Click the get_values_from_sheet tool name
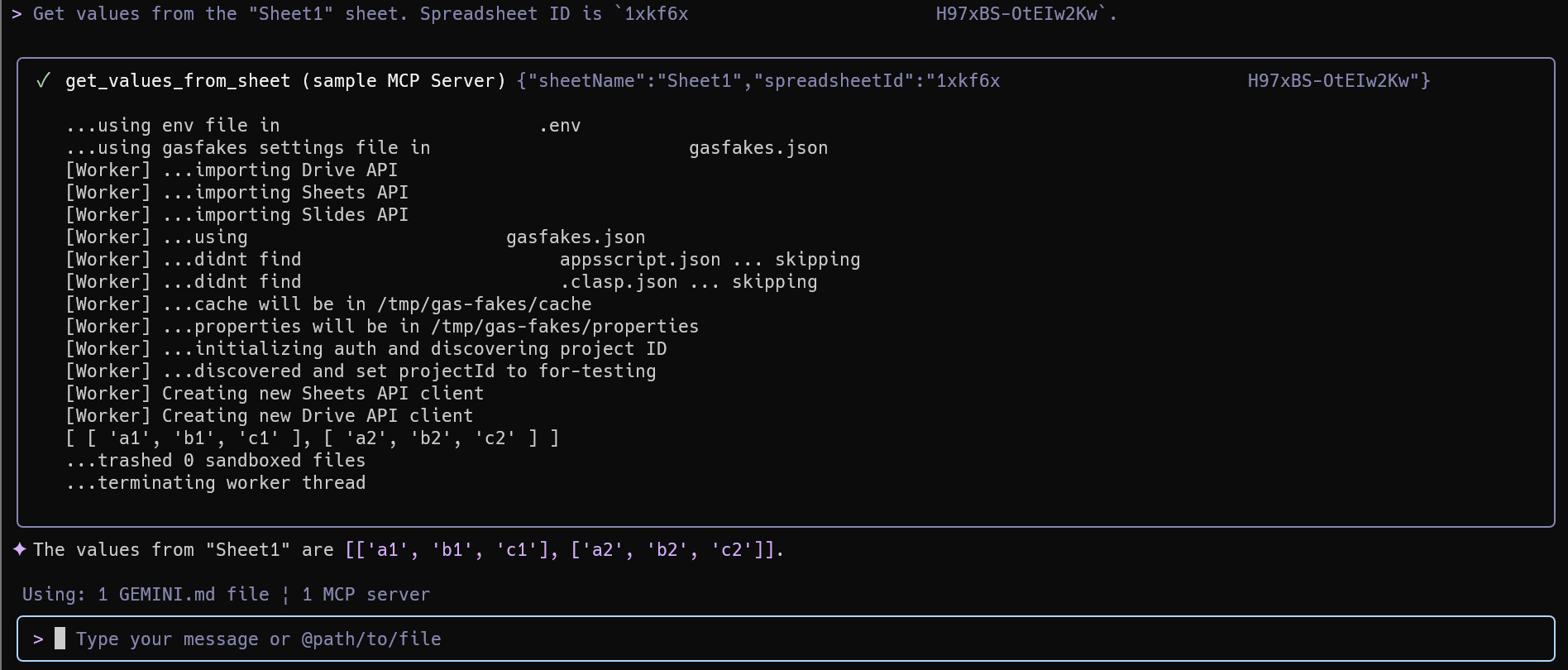Image resolution: width=1568 pixels, height=670 pixels. [x=178, y=80]
